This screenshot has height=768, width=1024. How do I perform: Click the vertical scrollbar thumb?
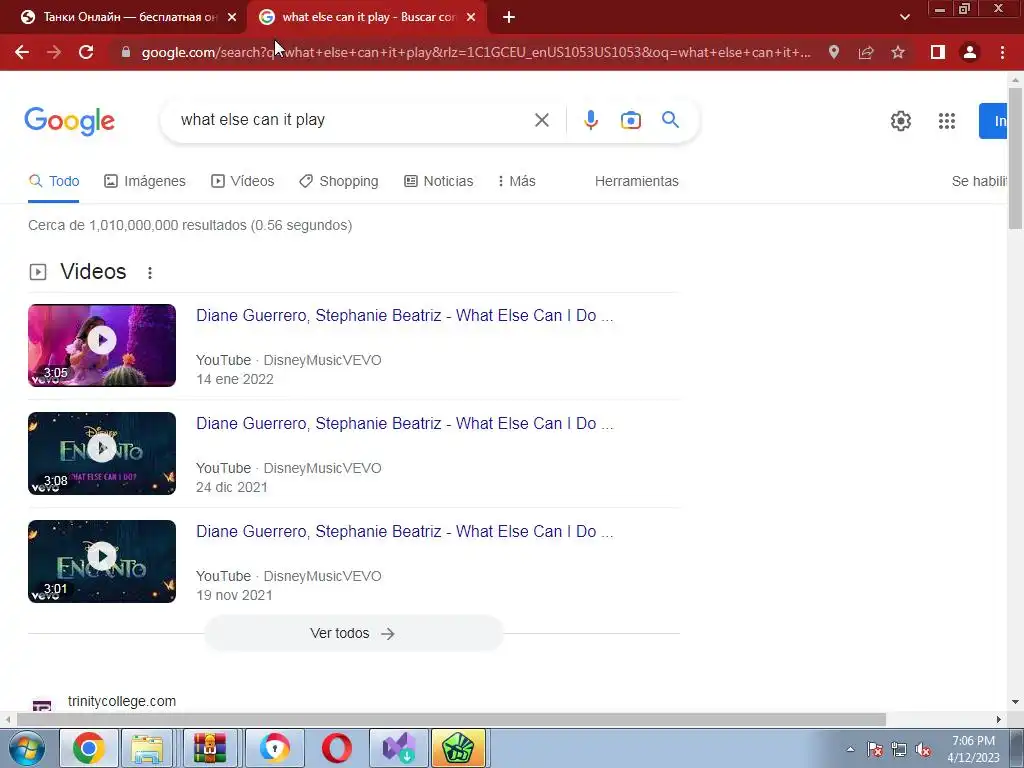tap(1016, 158)
